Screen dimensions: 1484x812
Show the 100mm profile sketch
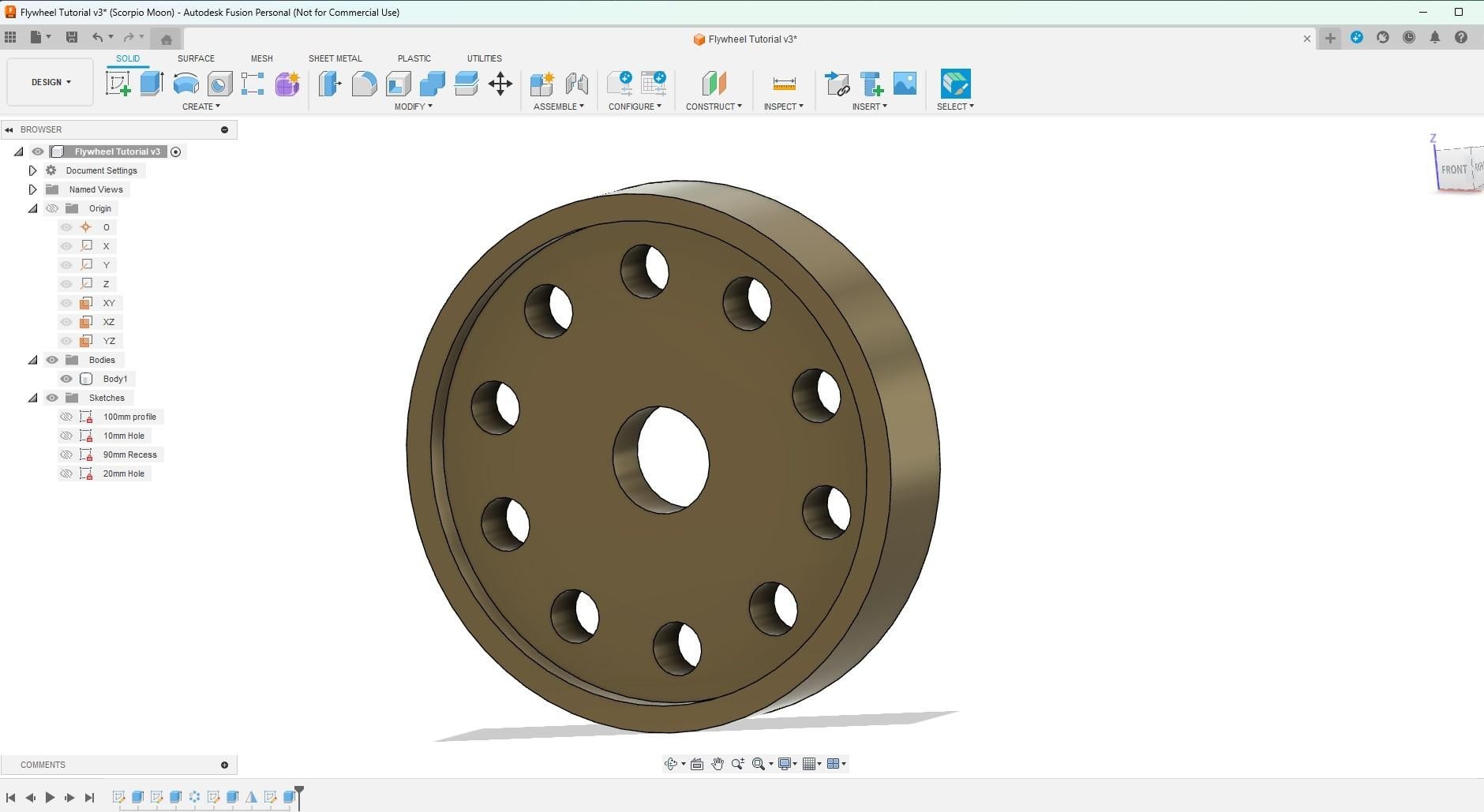coord(66,417)
